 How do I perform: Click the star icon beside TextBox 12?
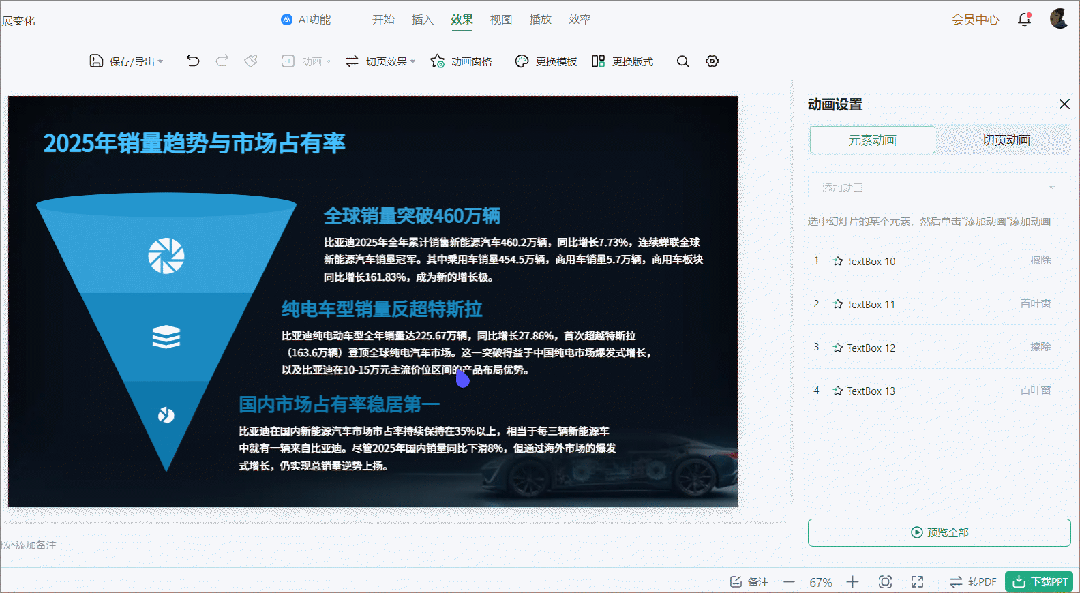[x=838, y=347]
